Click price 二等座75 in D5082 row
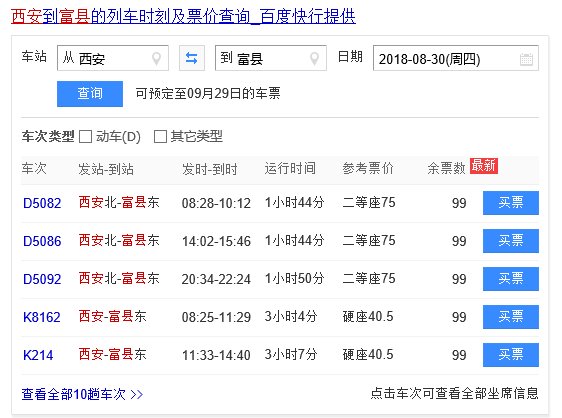562x418 pixels. tap(369, 203)
